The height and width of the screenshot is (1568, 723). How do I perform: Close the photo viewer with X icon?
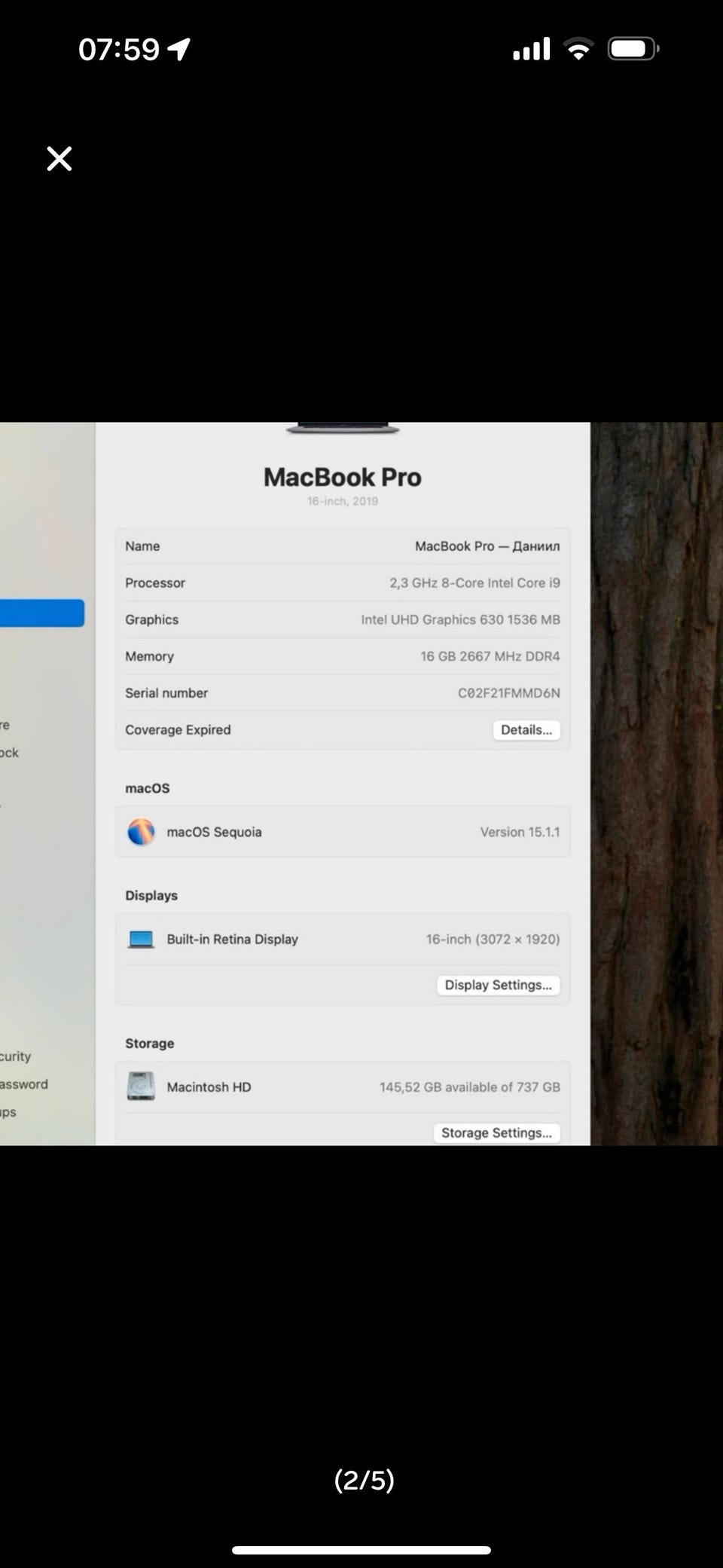[59, 159]
